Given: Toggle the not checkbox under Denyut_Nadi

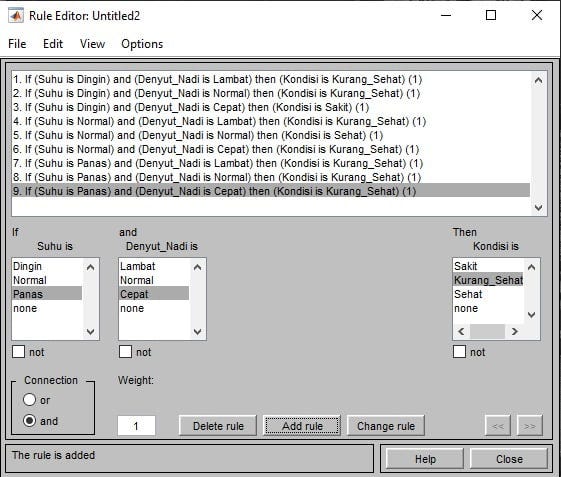Looking at the screenshot, I should coord(125,352).
